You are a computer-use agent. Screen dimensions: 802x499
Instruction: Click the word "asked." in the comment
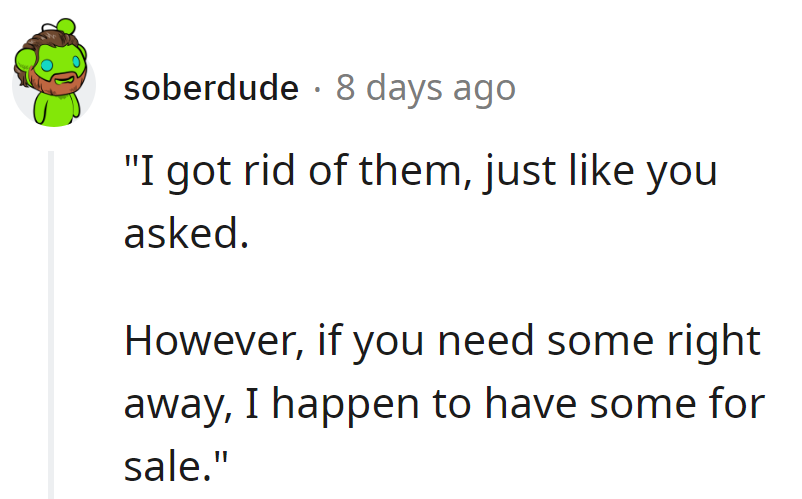[x=185, y=233]
